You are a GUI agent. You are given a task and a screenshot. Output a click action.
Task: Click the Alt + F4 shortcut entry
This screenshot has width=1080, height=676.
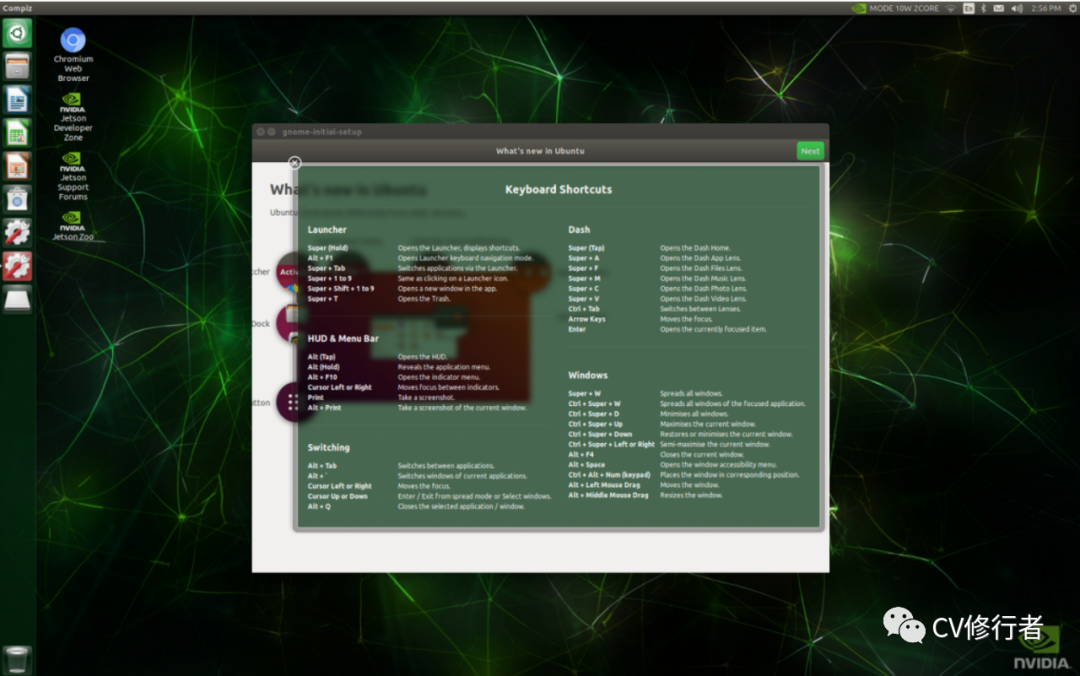click(581, 455)
